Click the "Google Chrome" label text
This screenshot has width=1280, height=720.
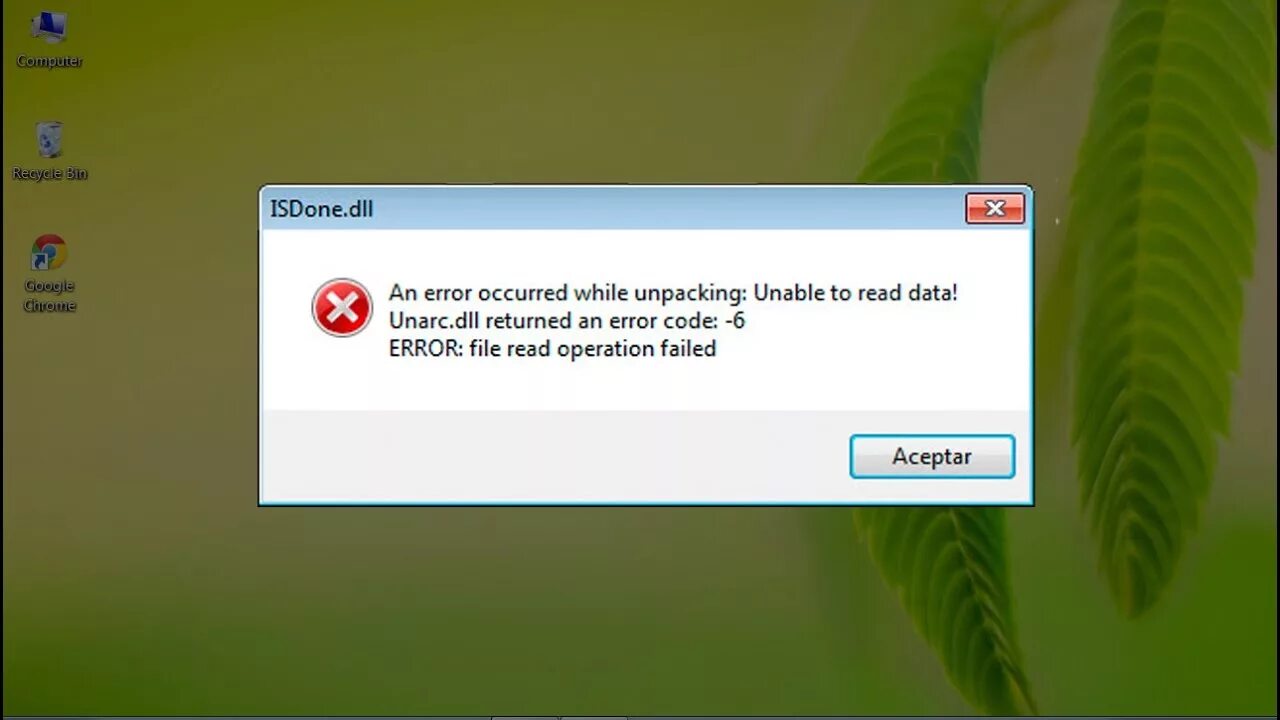click(49, 296)
